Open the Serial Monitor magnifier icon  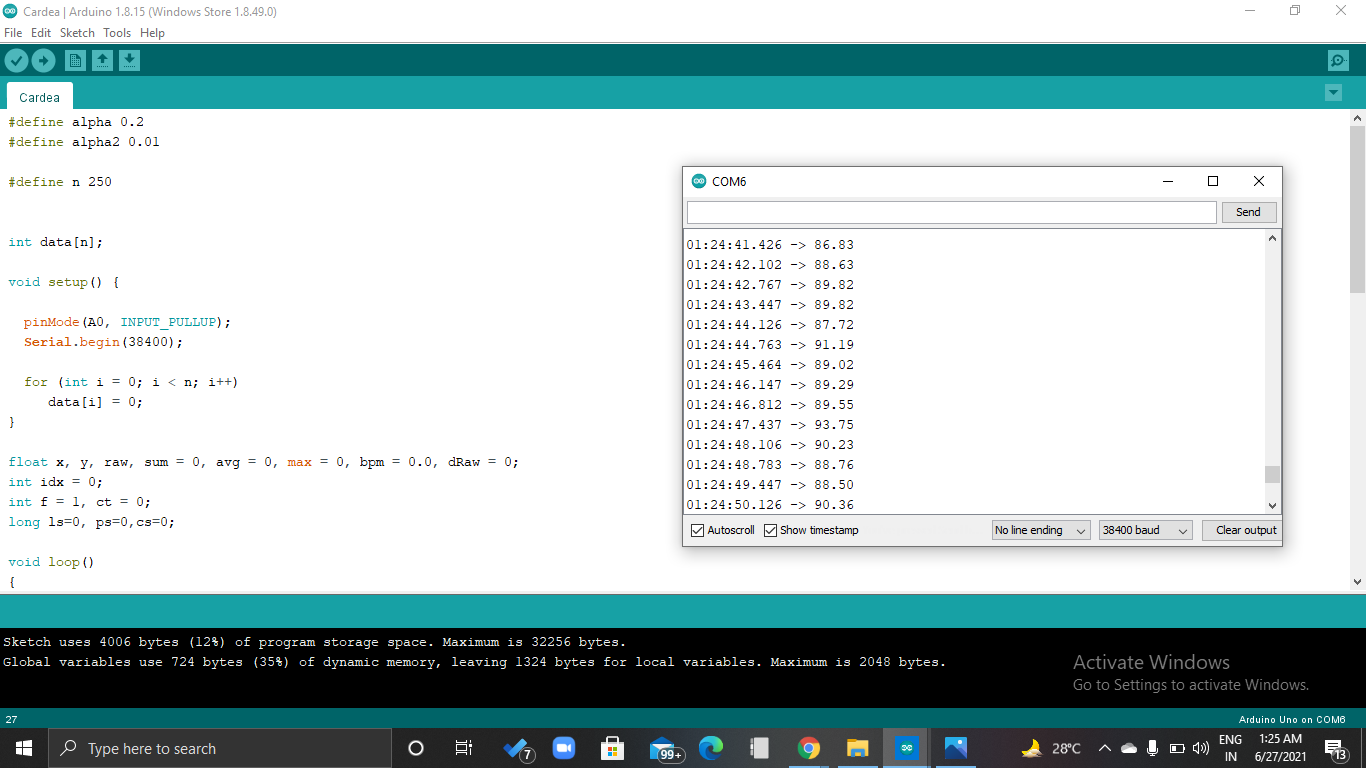[x=1338, y=61]
